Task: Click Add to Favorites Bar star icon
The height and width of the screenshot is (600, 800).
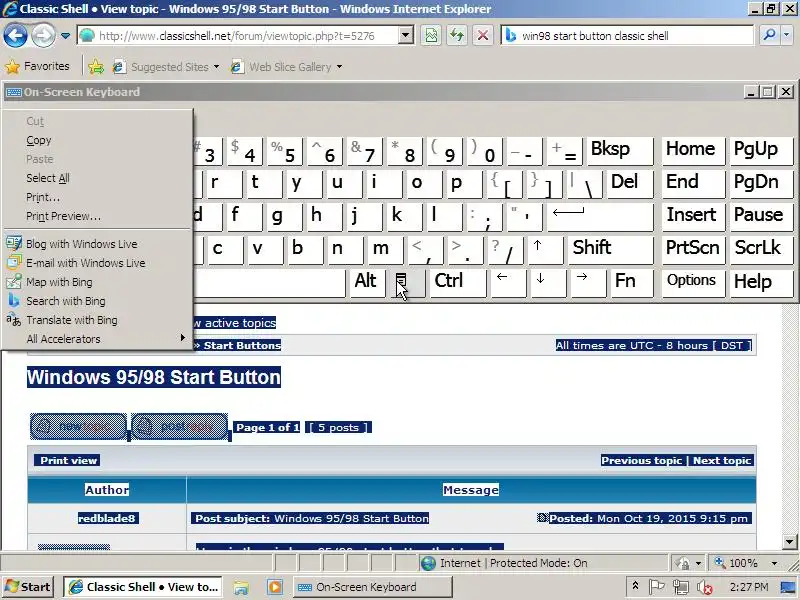Action: click(96, 67)
